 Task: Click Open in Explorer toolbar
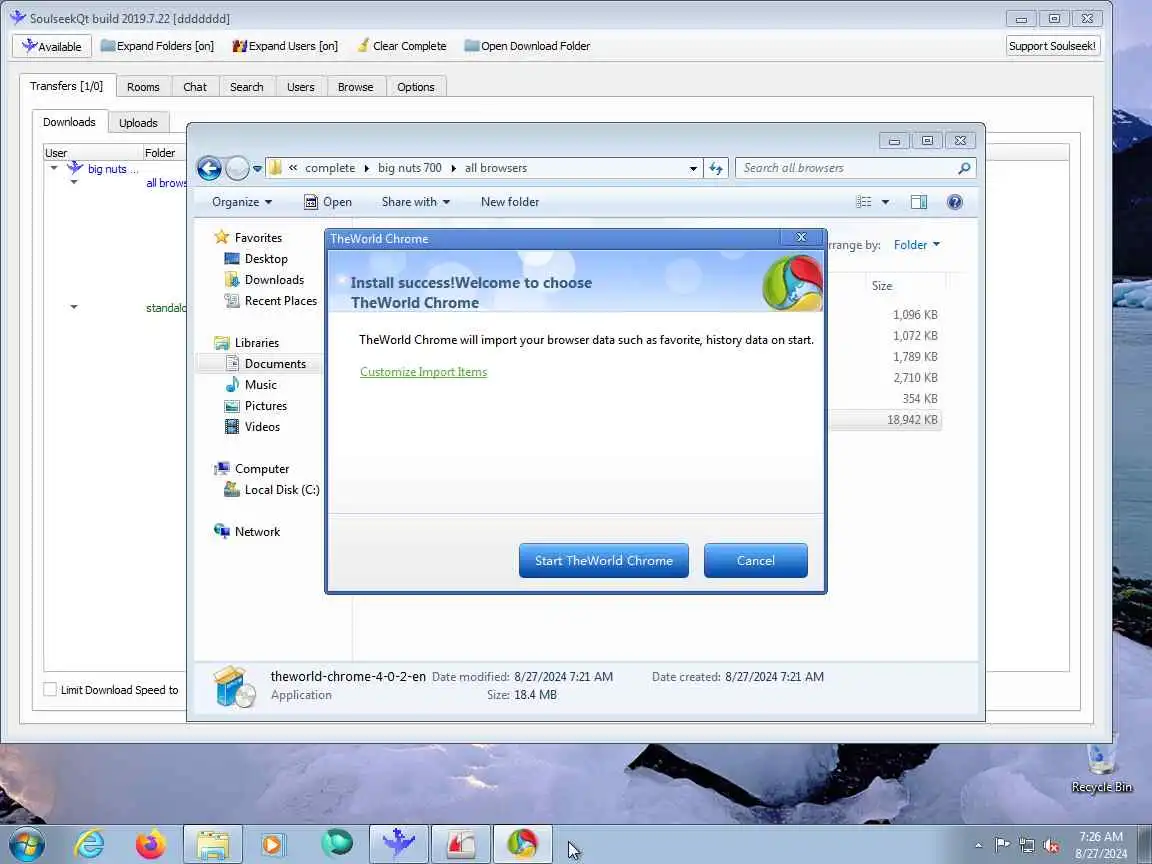click(x=328, y=202)
